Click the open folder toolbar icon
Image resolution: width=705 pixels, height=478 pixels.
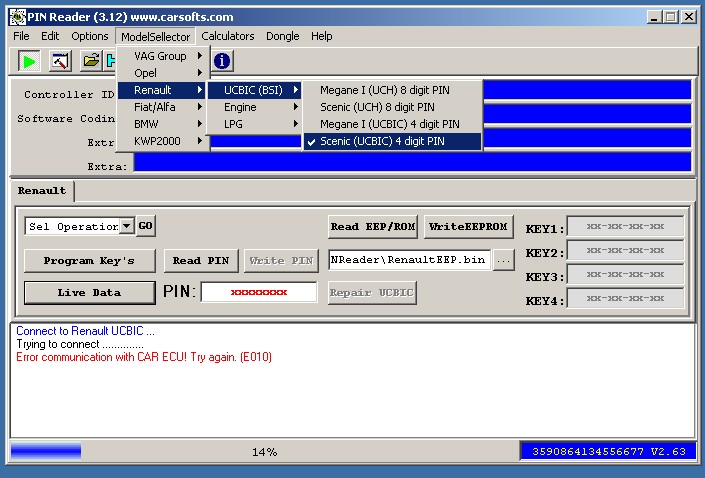tap(91, 61)
